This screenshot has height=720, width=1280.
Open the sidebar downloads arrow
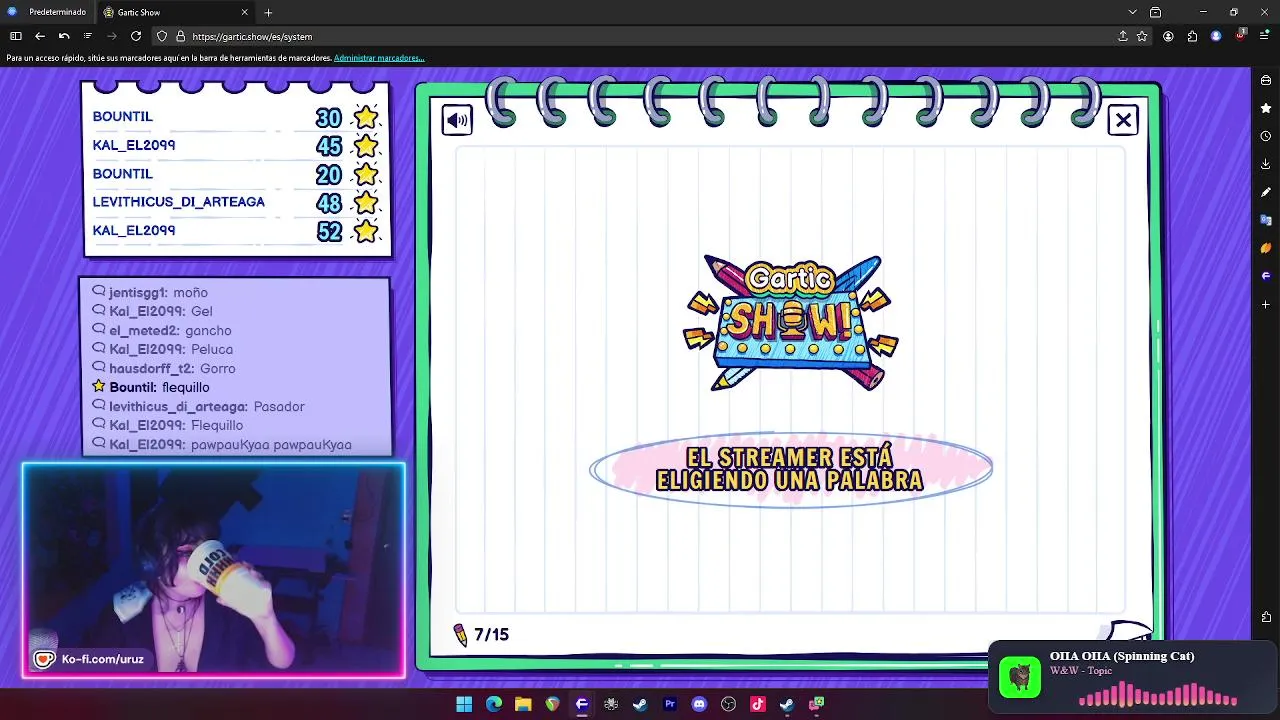(x=1266, y=164)
